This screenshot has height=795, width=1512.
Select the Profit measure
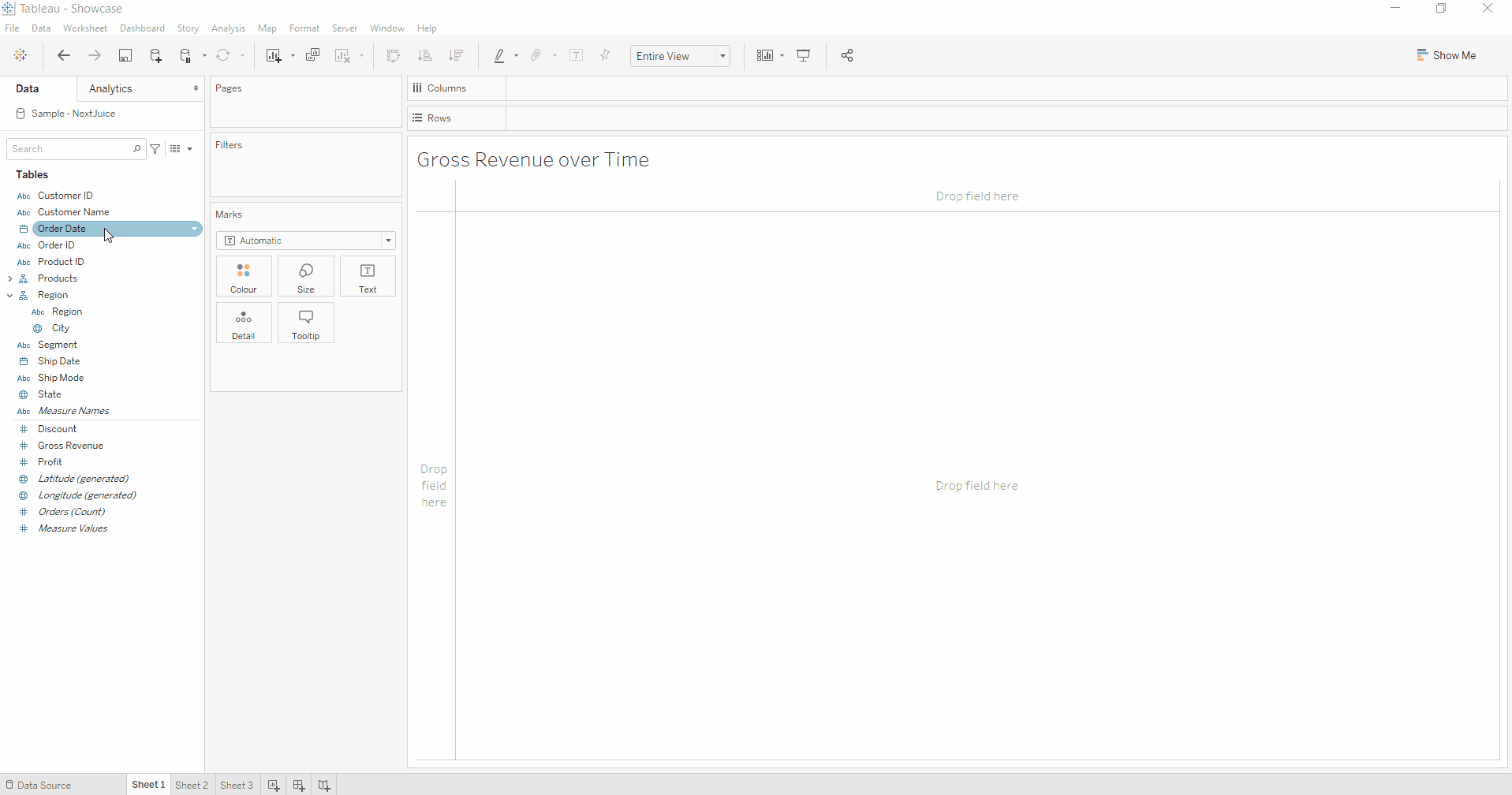pyautogui.click(x=50, y=462)
